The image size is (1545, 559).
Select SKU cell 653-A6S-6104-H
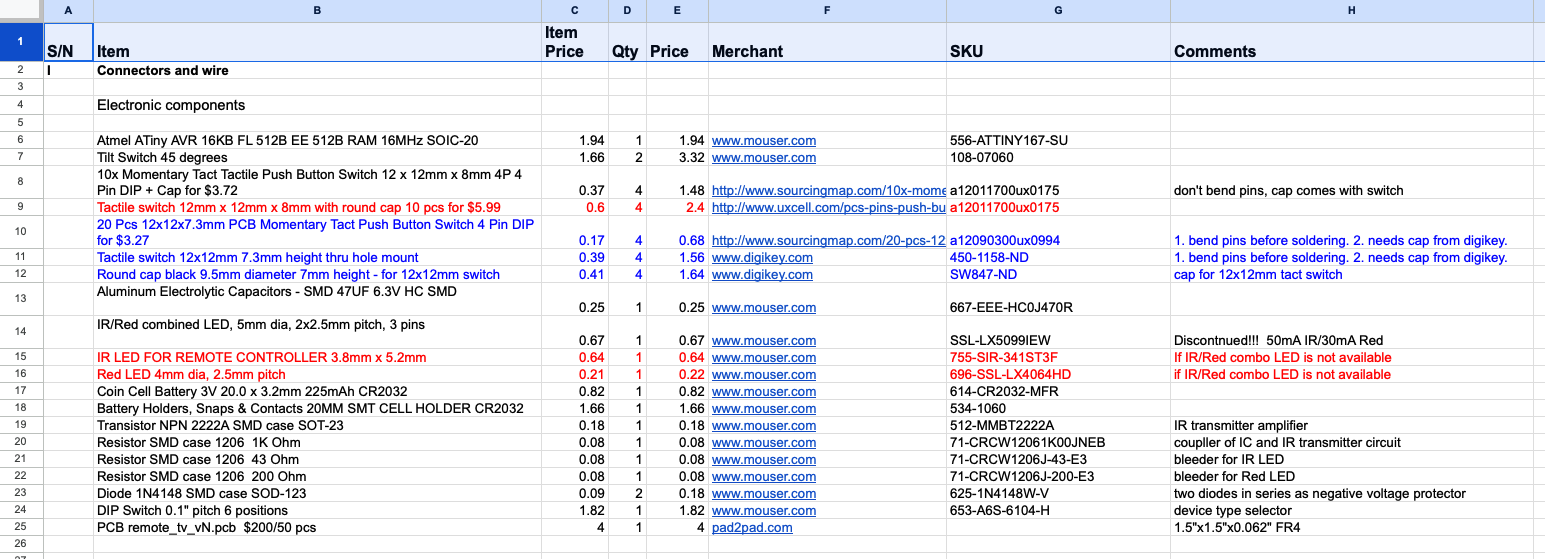[1058, 511]
